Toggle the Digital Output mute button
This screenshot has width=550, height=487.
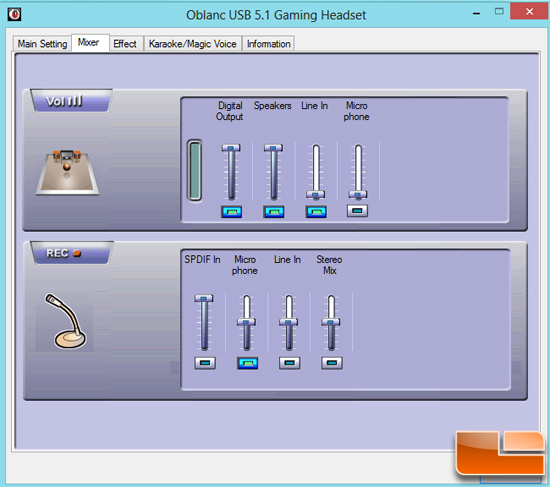pos(232,212)
